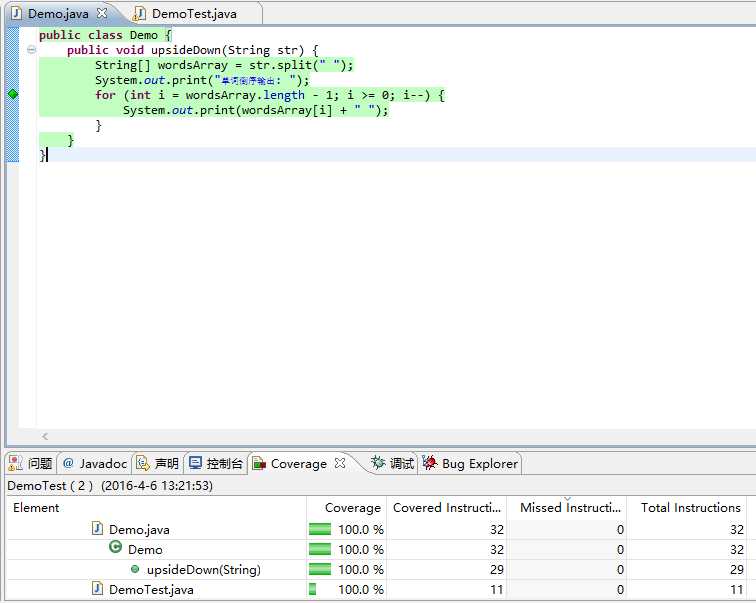Sort by Missed Instructions column header
Viewport: 756px width, 603px height.
(567, 508)
